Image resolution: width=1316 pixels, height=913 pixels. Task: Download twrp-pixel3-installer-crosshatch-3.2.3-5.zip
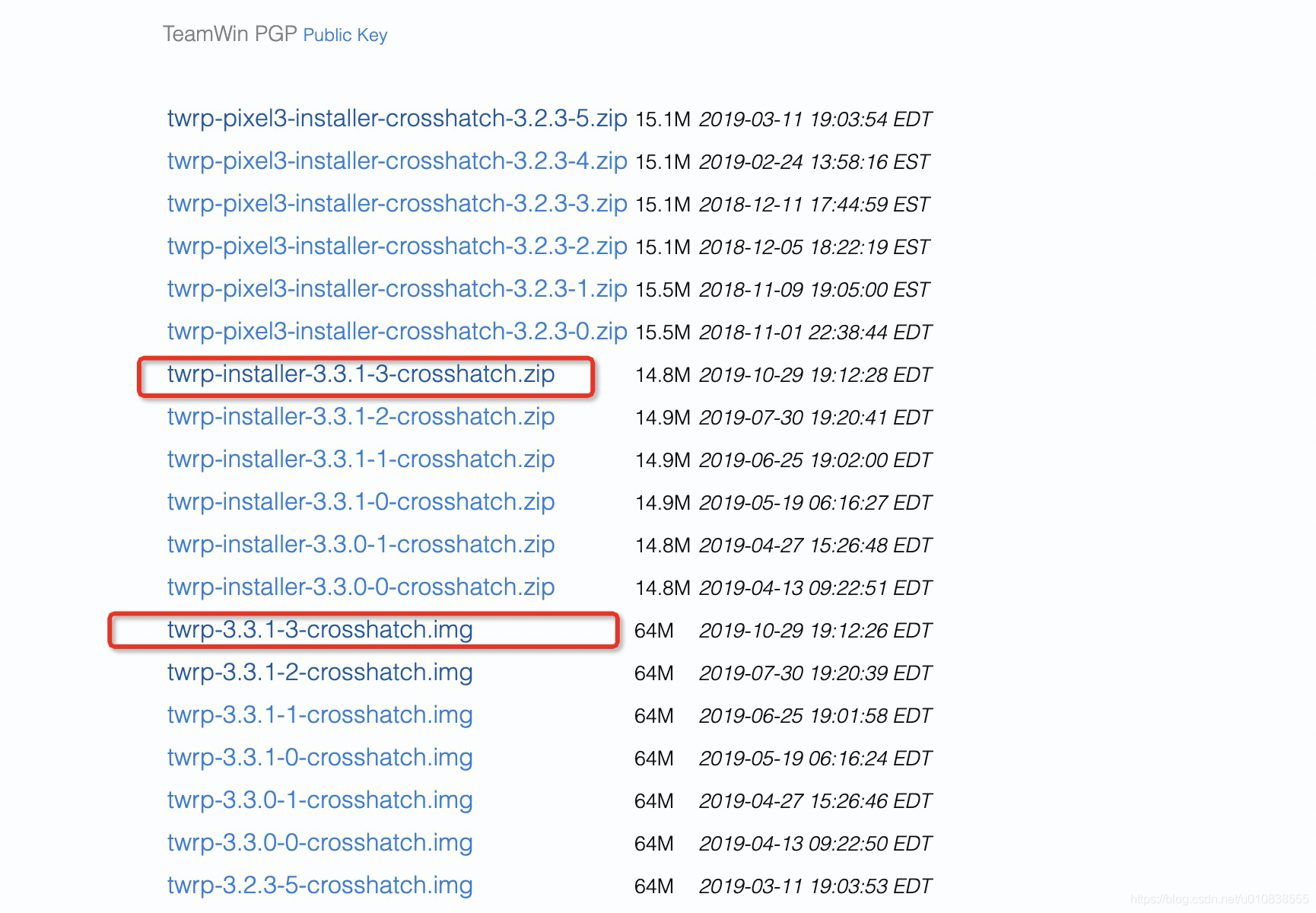tap(397, 119)
